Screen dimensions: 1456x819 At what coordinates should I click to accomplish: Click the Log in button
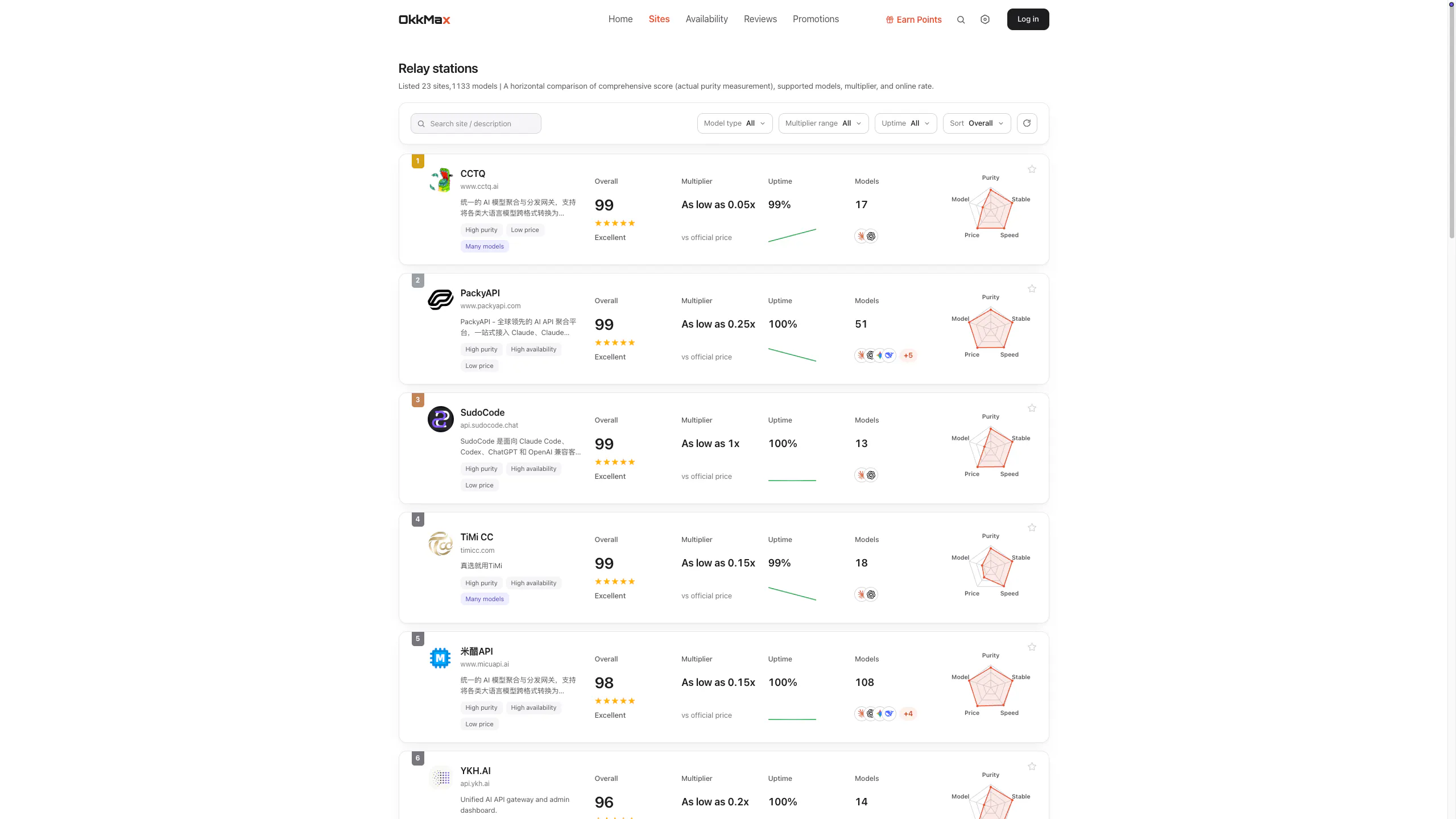tap(1028, 19)
